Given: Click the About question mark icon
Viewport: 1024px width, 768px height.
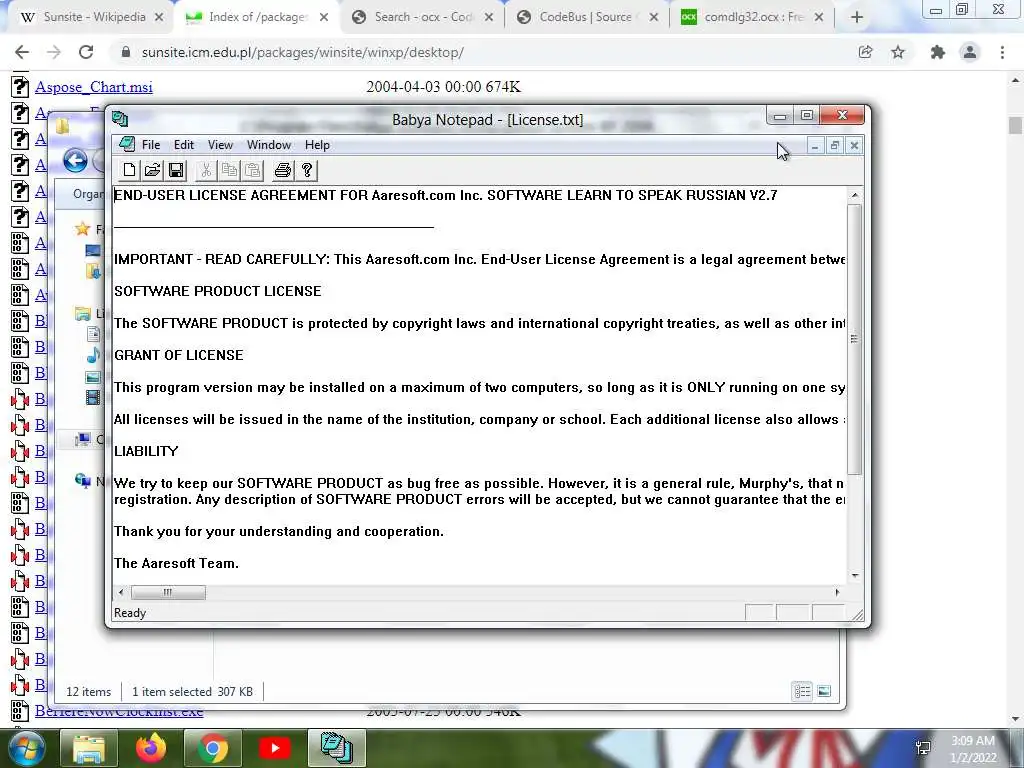Looking at the screenshot, I should coord(306,170).
